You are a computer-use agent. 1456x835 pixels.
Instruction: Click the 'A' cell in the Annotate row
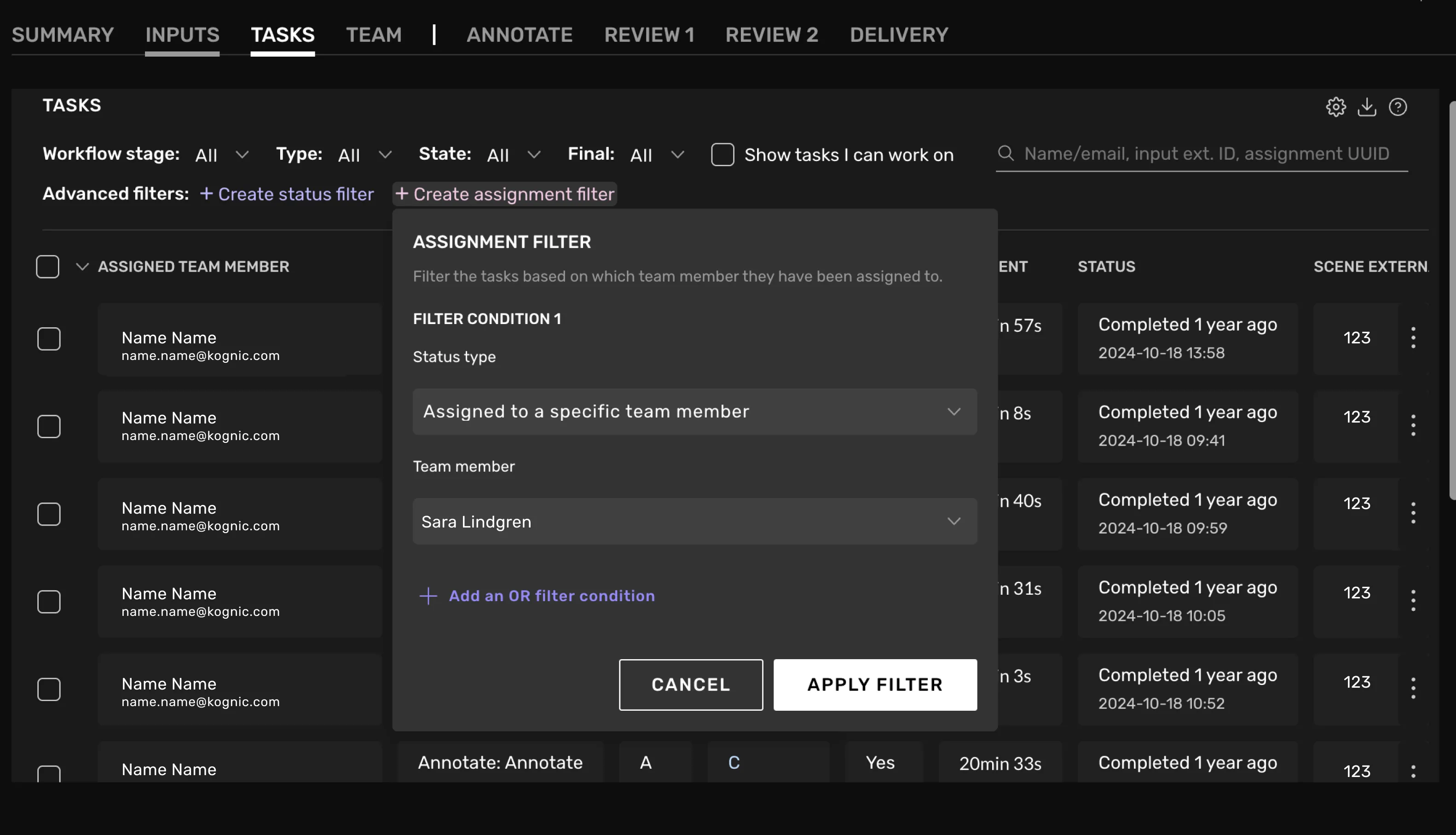[x=655, y=762]
